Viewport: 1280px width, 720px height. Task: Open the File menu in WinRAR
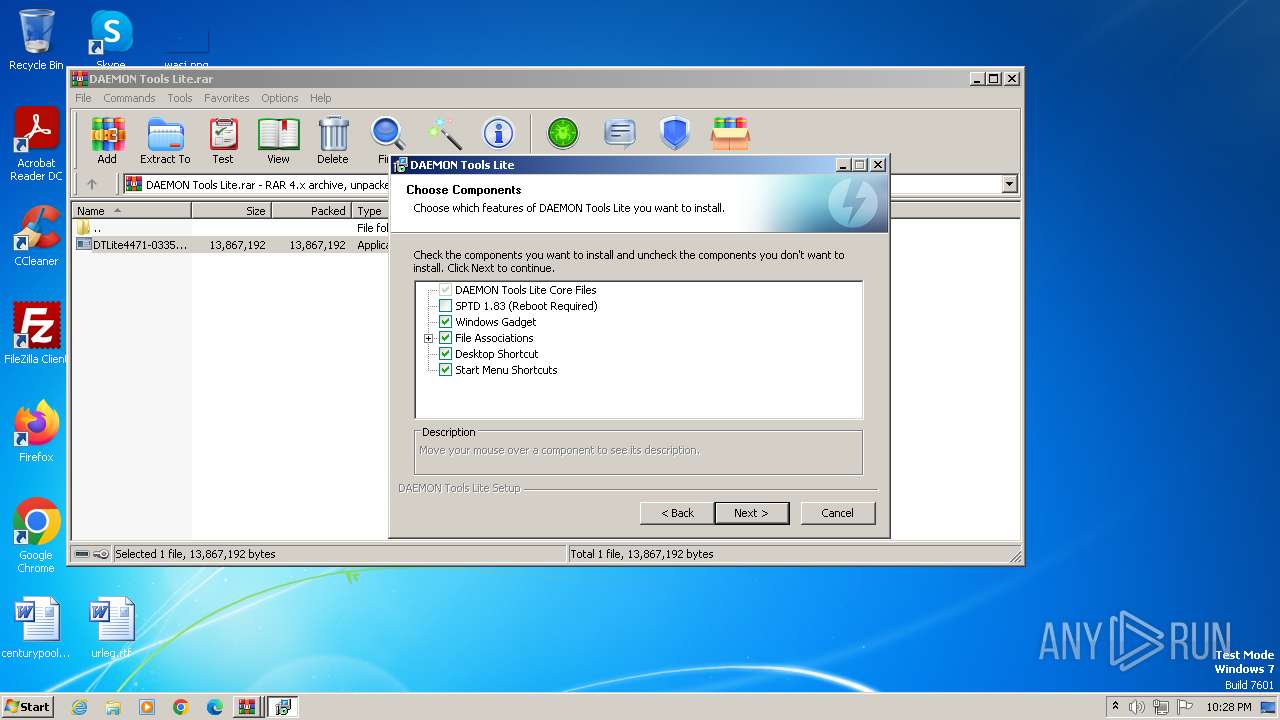[83, 98]
